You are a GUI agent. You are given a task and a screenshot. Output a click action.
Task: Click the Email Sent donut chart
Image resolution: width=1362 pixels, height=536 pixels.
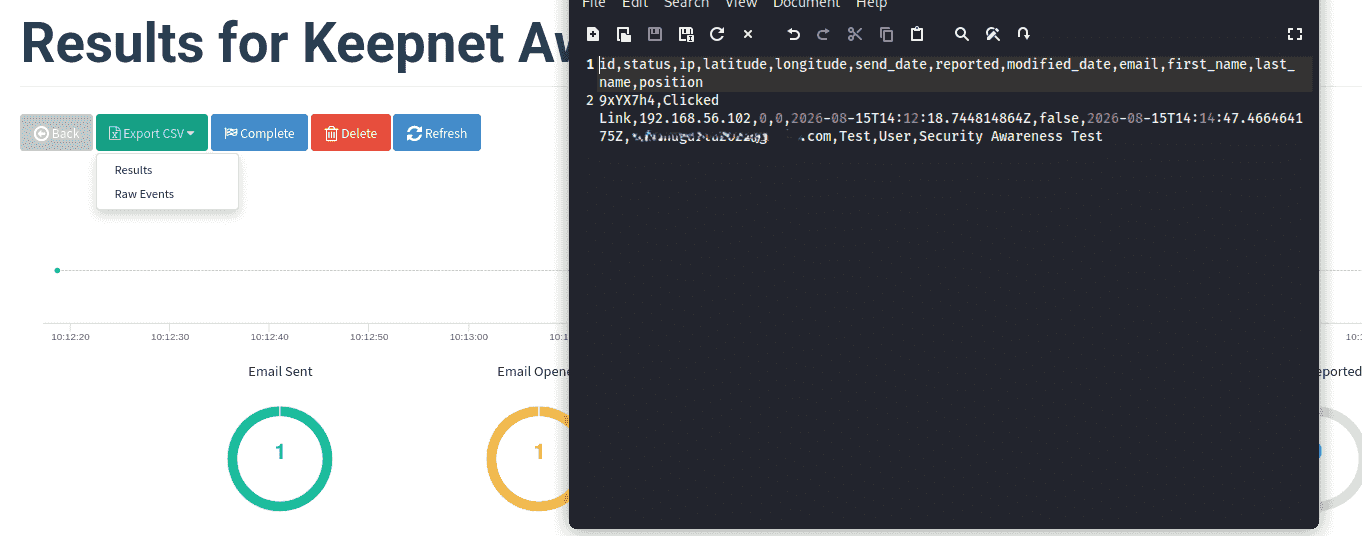tap(280, 459)
